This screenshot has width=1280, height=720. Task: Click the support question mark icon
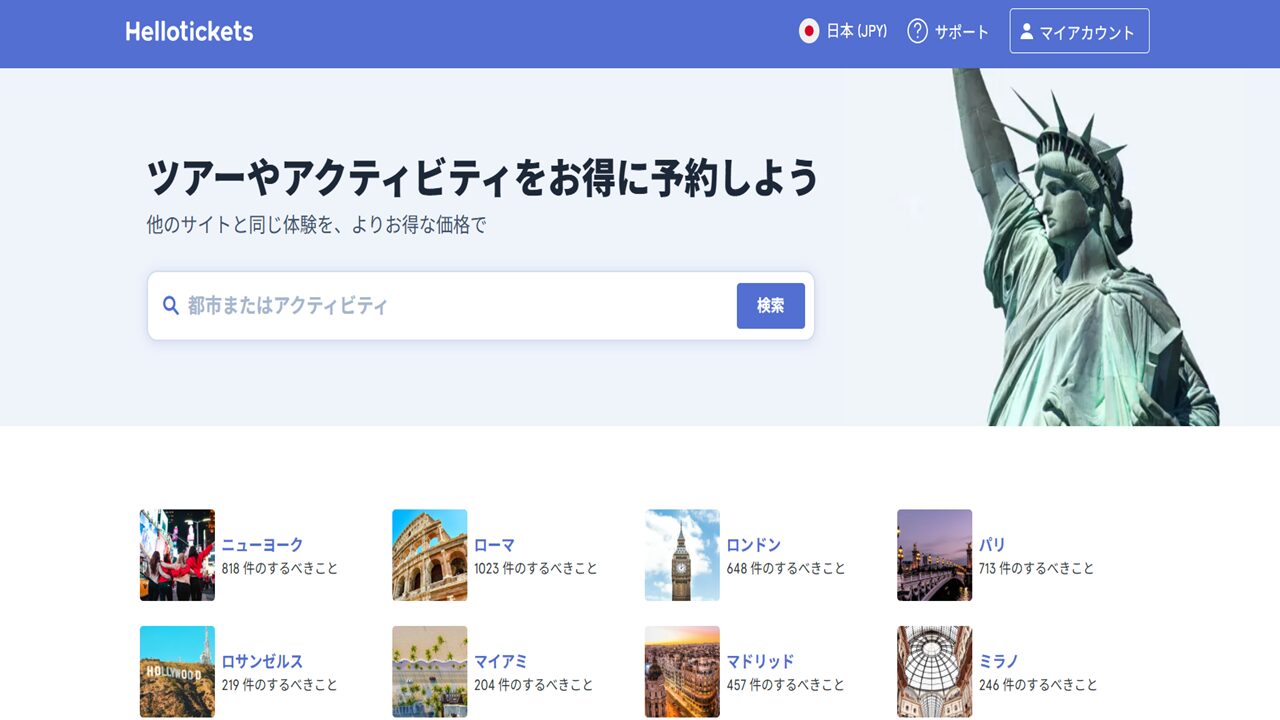pos(917,32)
